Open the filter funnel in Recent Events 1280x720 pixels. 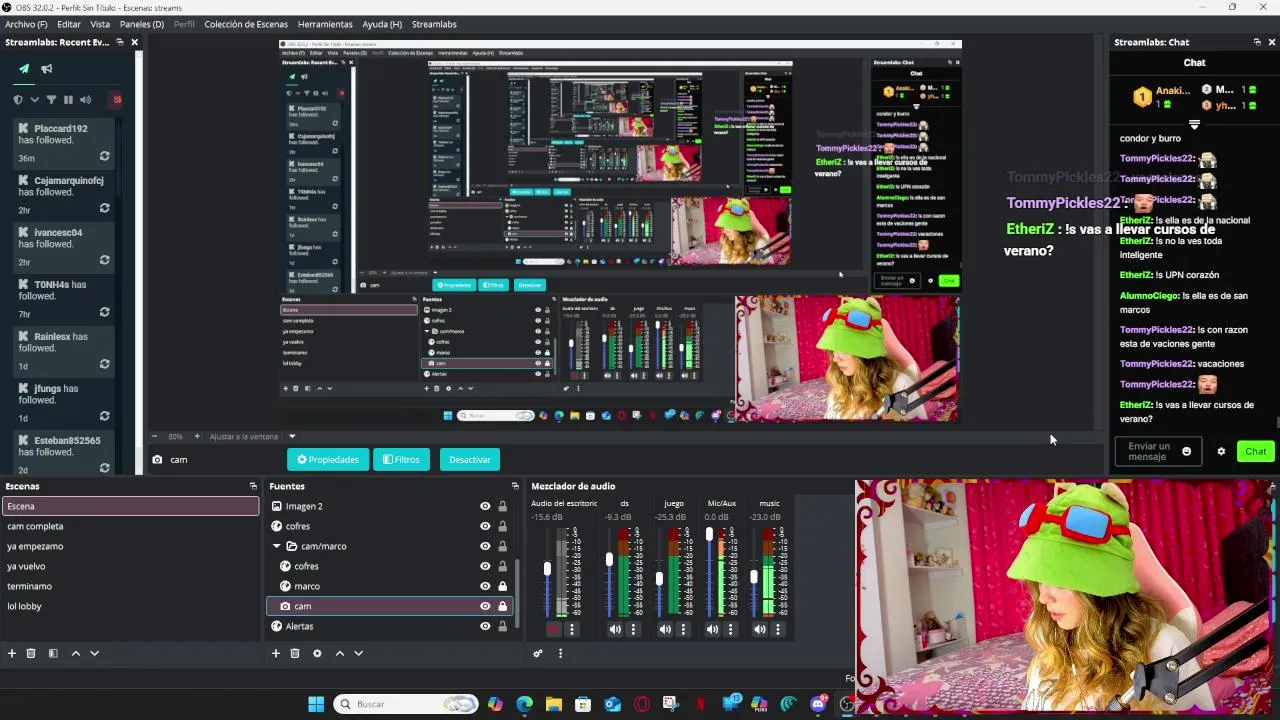pos(51,100)
